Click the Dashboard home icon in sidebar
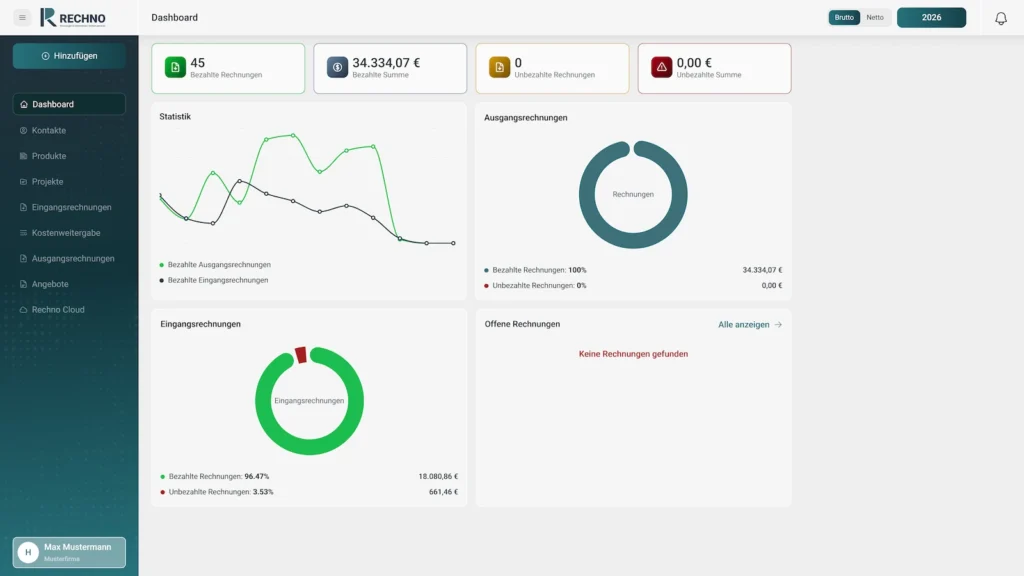Image resolution: width=1024 pixels, height=576 pixels. coord(24,104)
